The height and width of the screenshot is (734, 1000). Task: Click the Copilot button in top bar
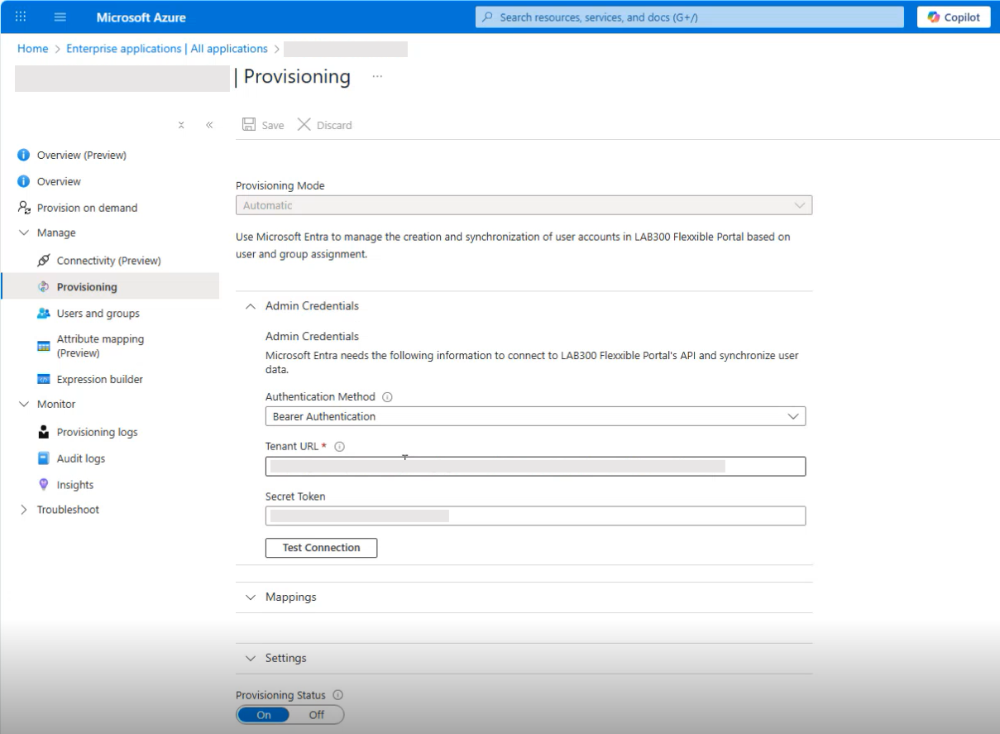951,17
